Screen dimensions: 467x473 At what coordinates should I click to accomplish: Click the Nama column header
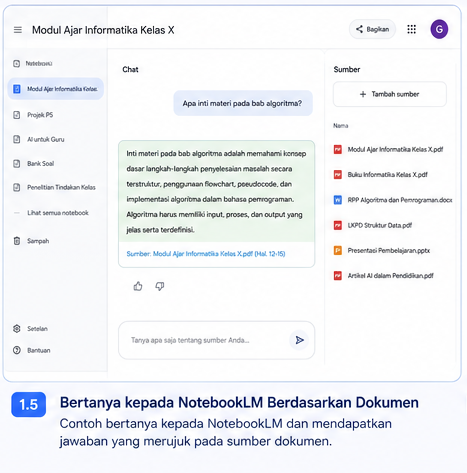341,126
